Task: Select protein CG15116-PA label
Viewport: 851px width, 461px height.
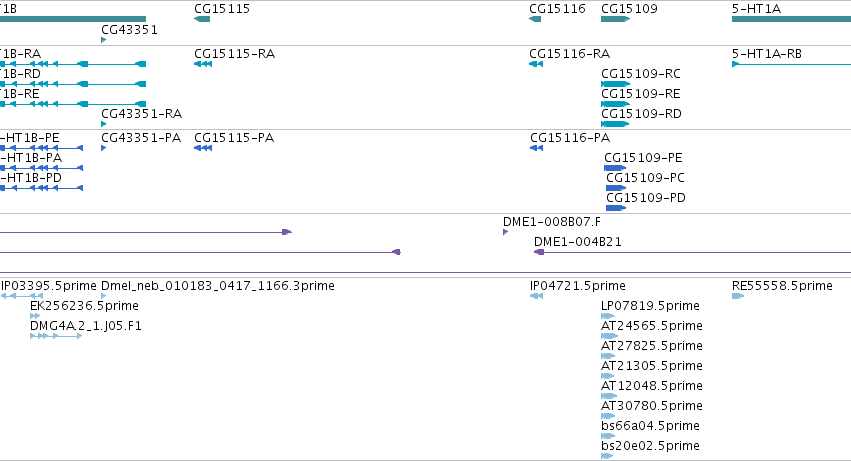Action: (570, 138)
